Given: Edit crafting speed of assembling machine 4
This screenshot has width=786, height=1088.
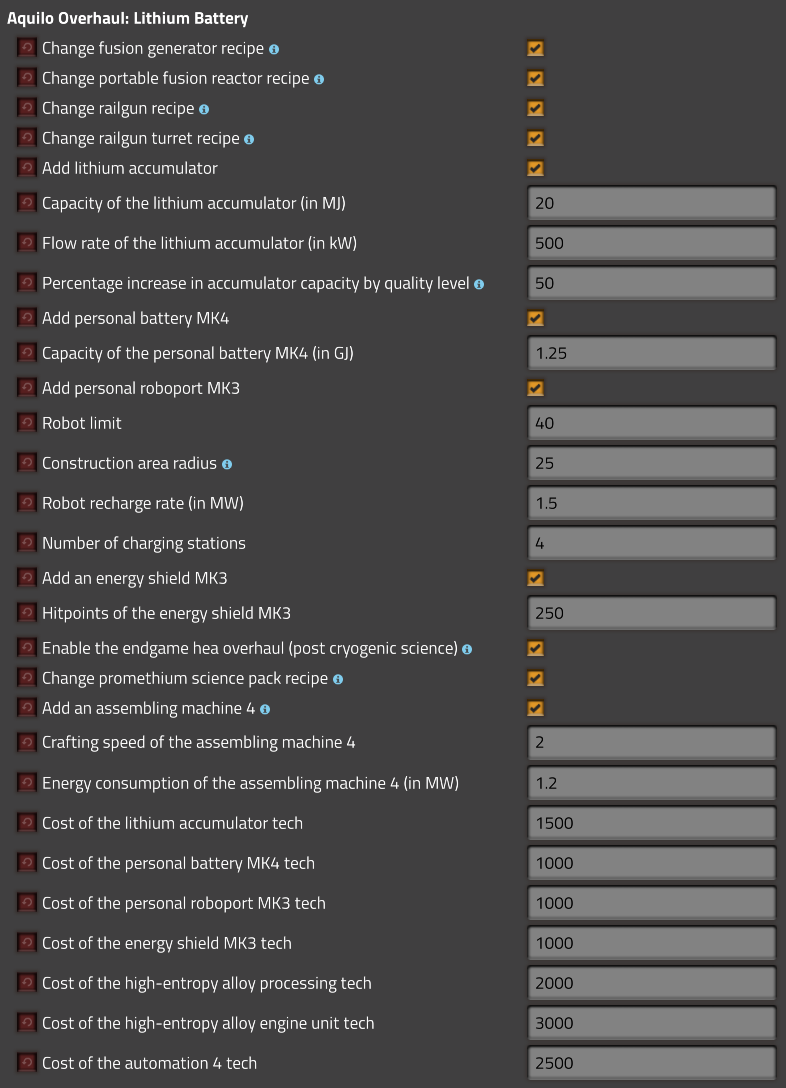Looking at the screenshot, I should [651, 743].
